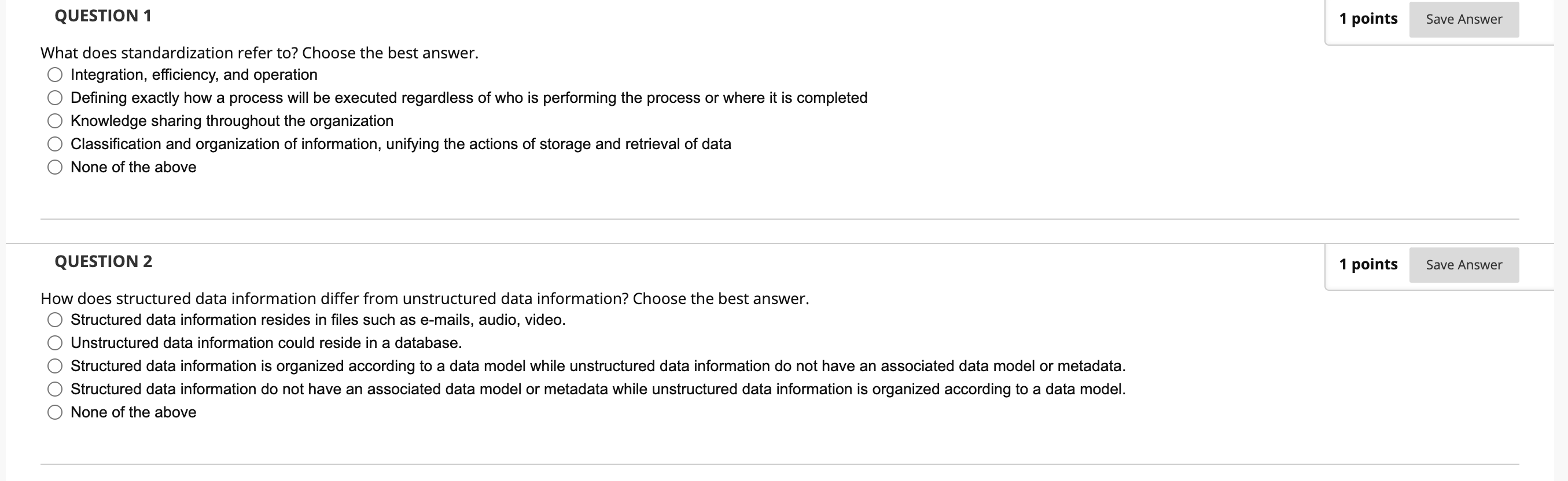The height and width of the screenshot is (481, 1568).
Task: Choose "Structured data information resides in files" option
Action: 55,319
